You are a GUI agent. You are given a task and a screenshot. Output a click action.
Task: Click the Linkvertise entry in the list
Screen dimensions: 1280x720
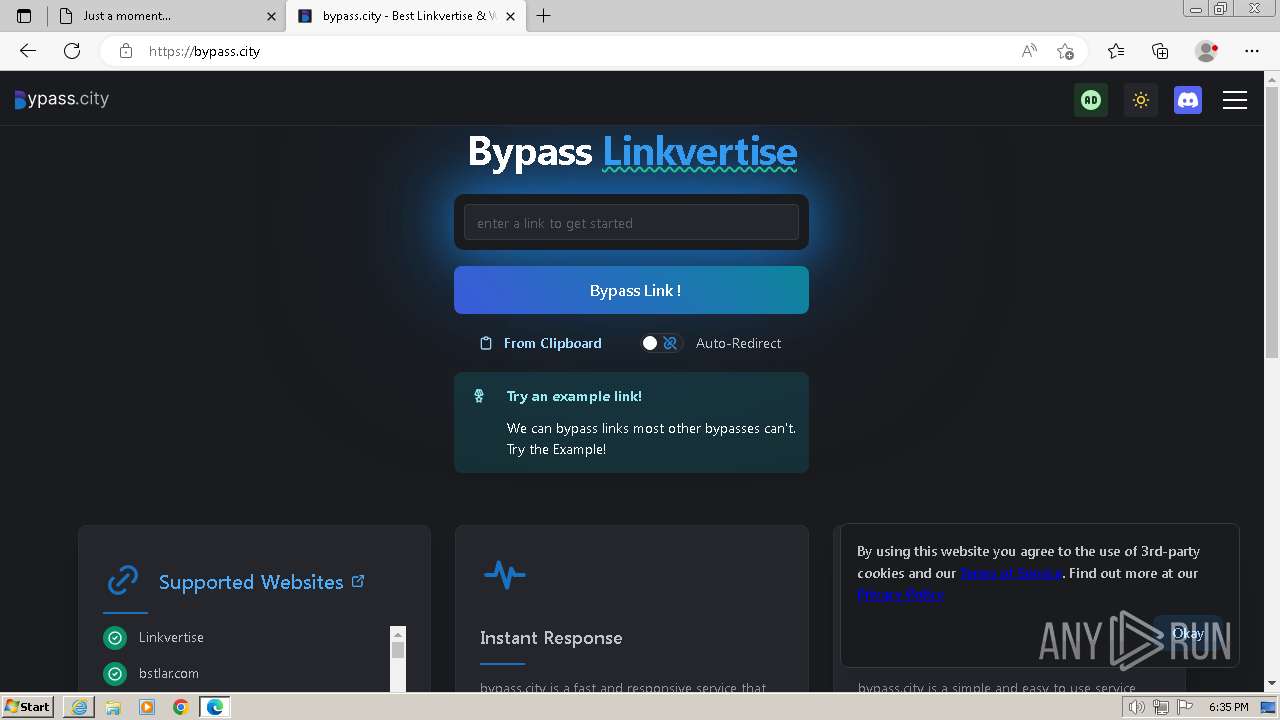[171, 637]
